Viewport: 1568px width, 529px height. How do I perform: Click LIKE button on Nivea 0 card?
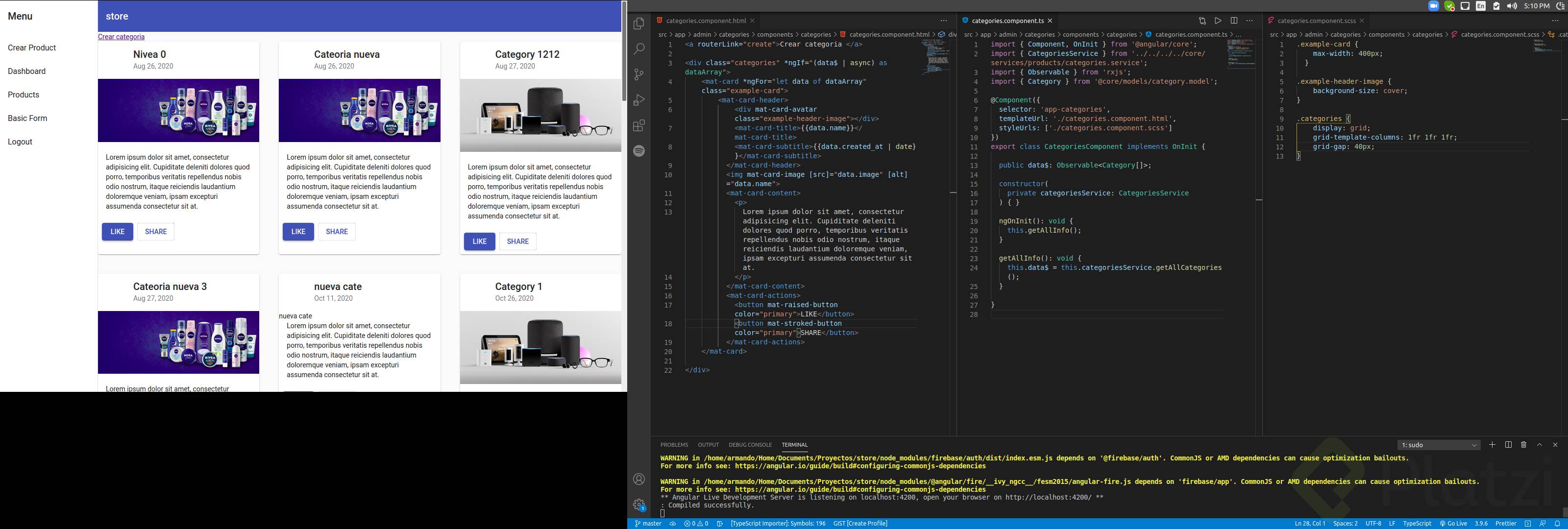118,232
